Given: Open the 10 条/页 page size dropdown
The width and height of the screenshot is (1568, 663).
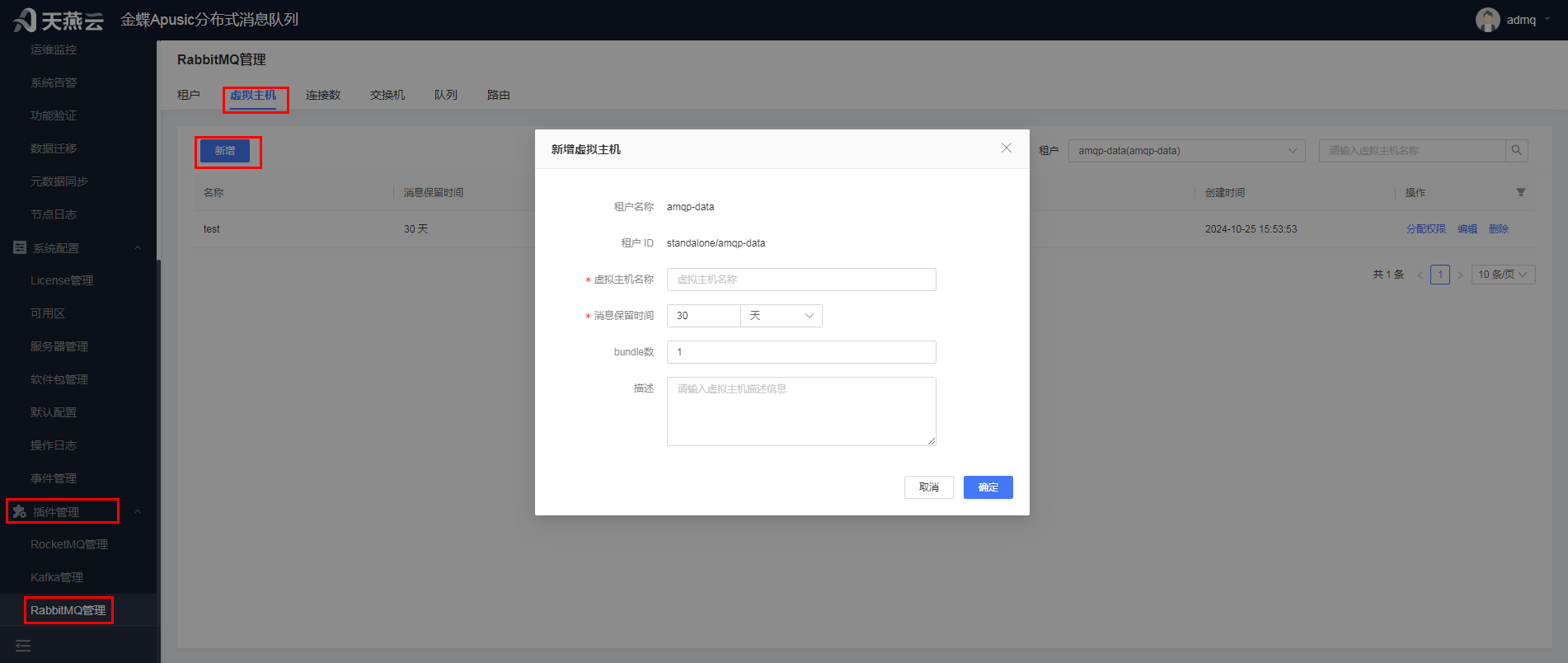Looking at the screenshot, I should click(x=1503, y=275).
